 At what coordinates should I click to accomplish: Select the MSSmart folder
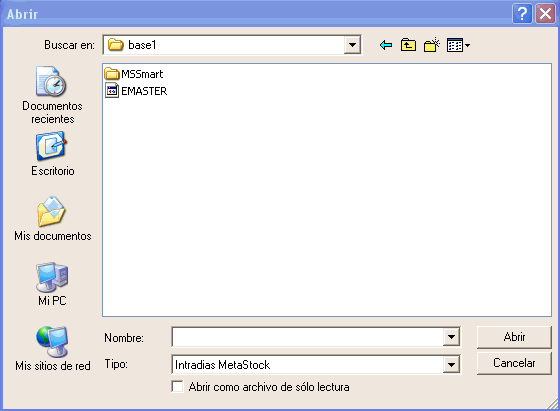pyautogui.click(x=134, y=74)
